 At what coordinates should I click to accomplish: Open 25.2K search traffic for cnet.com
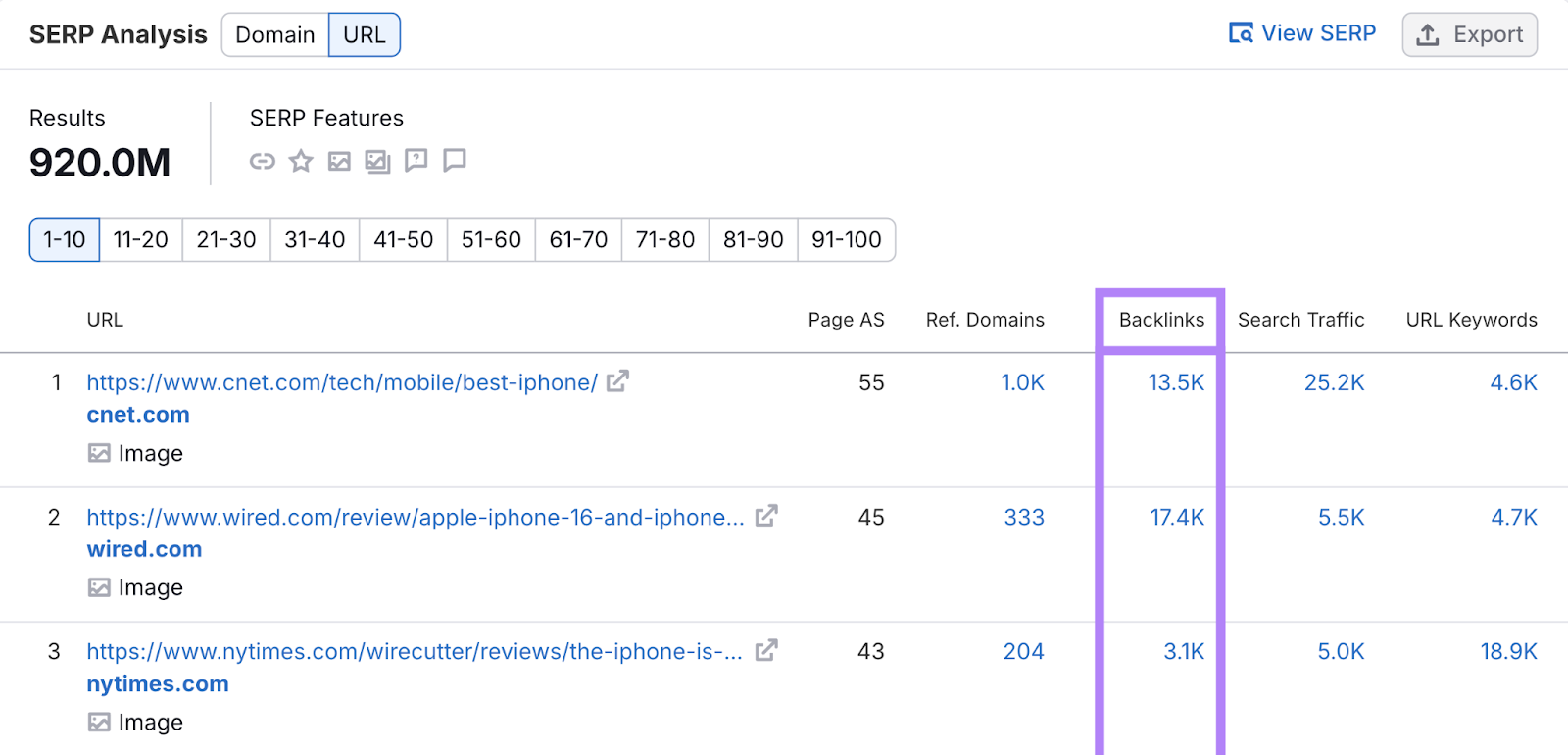1335,382
